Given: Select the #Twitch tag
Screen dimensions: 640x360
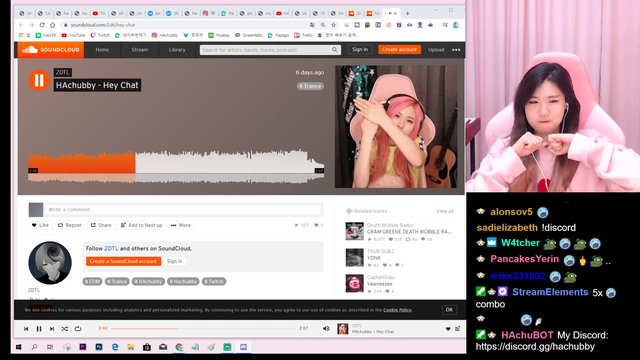Looking at the screenshot, I should click(x=214, y=281).
